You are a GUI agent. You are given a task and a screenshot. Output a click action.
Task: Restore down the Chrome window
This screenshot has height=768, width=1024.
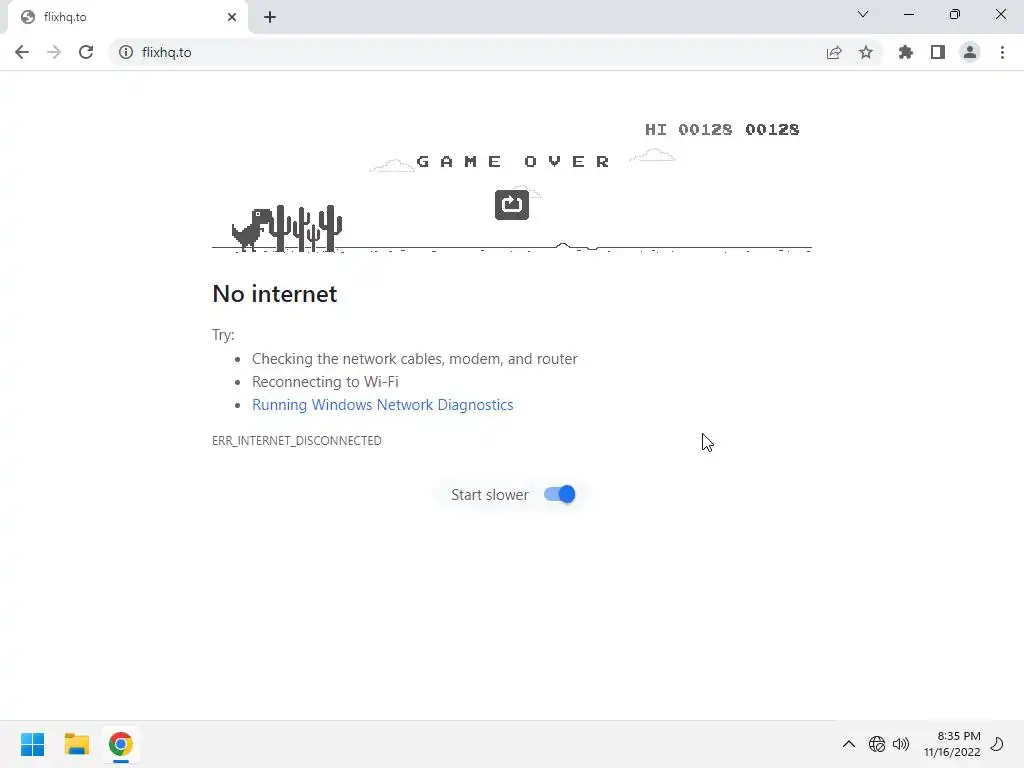click(955, 14)
